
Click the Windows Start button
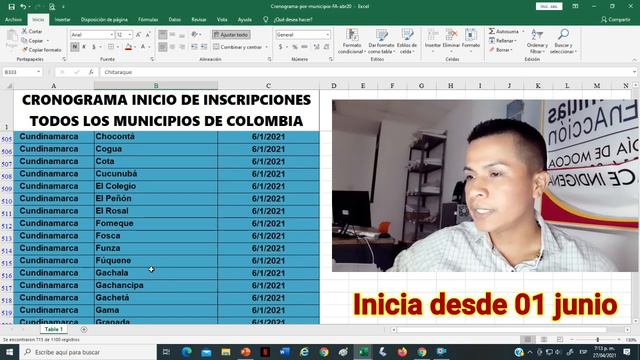[x=9, y=352]
